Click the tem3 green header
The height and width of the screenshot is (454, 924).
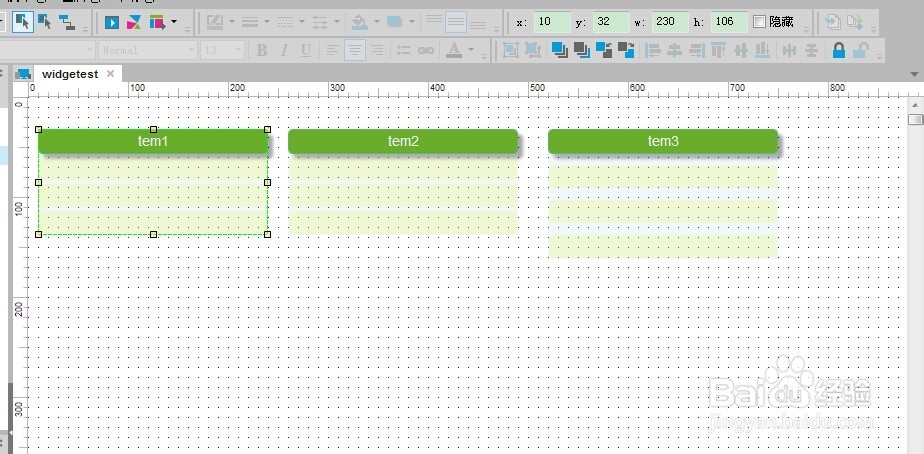click(x=663, y=142)
